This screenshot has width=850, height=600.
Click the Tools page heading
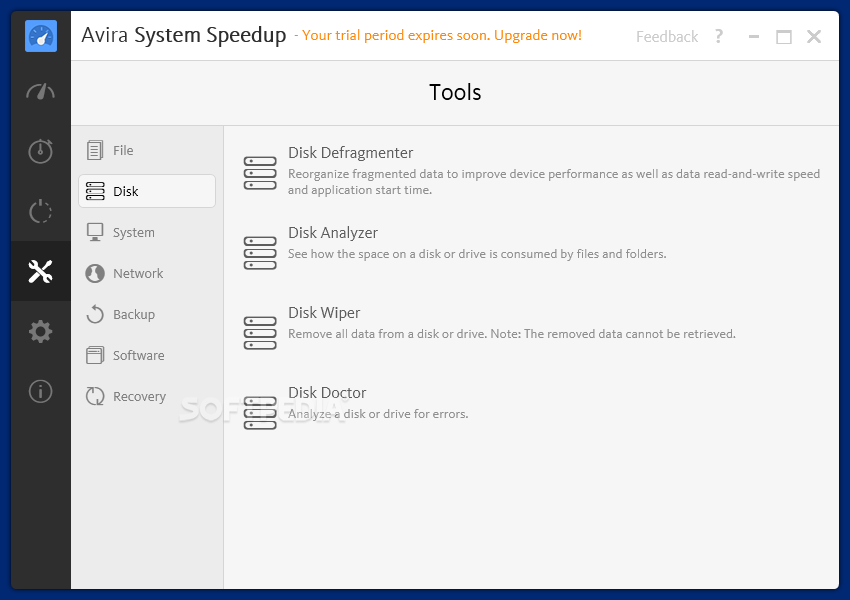point(455,92)
